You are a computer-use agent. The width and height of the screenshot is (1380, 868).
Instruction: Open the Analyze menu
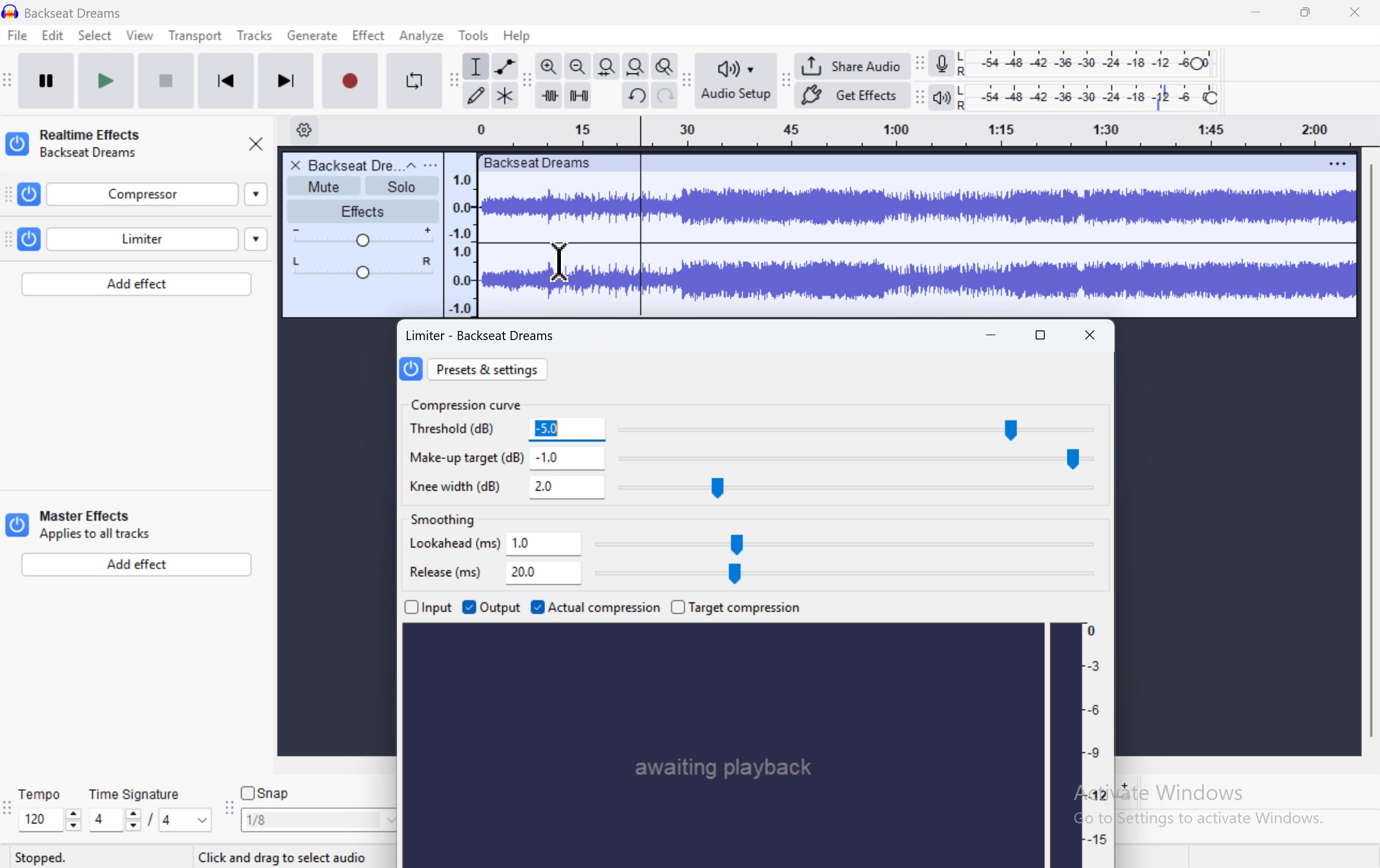click(x=421, y=35)
